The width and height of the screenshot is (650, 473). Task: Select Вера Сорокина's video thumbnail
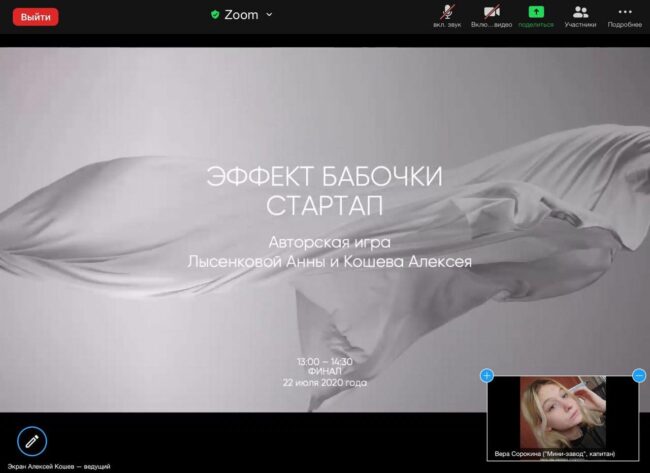click(x=562, y=412)
